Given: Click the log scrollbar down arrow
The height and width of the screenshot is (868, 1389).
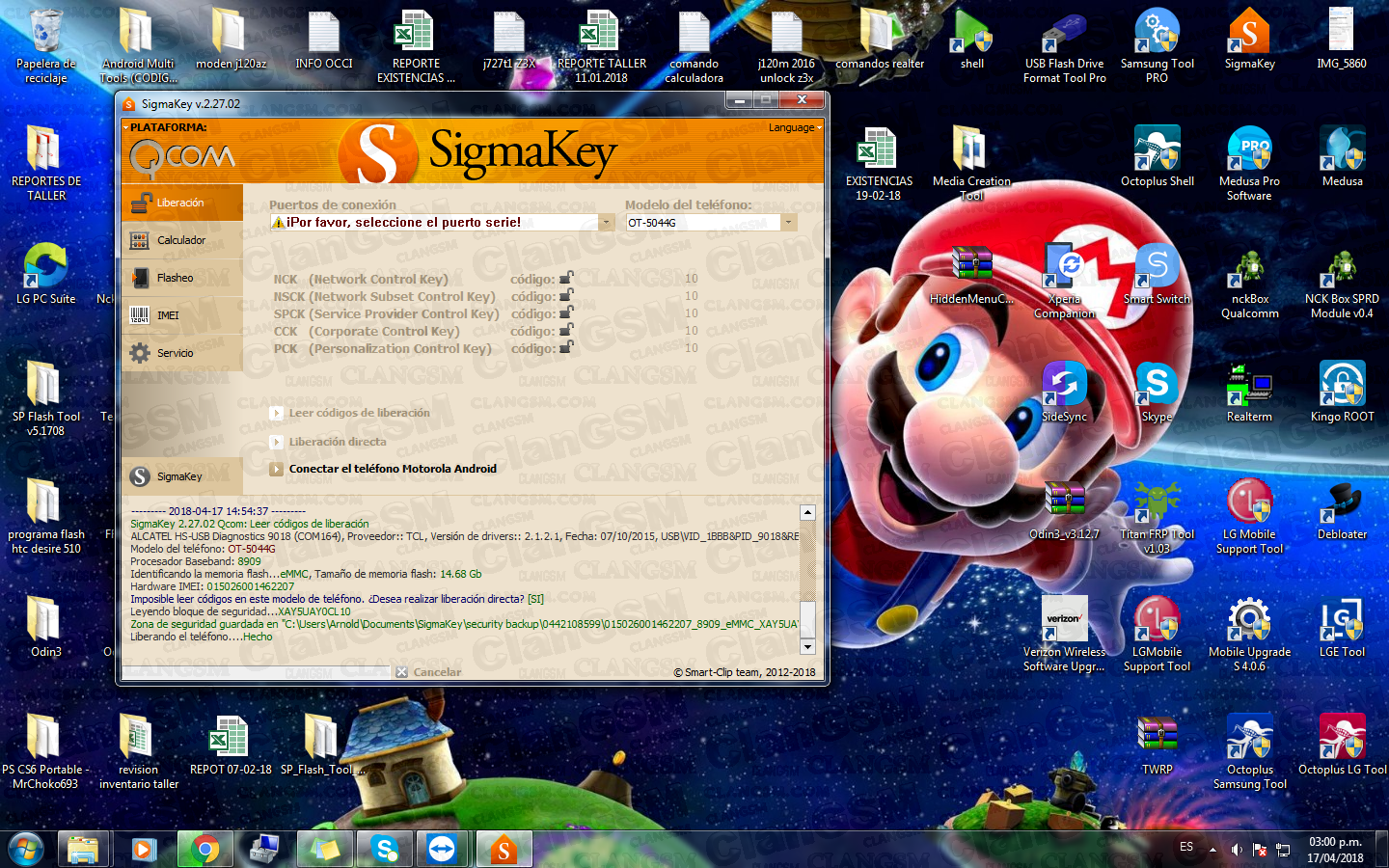Looking at the screenshot, I should pyautogui.click(x=808, y=646).
